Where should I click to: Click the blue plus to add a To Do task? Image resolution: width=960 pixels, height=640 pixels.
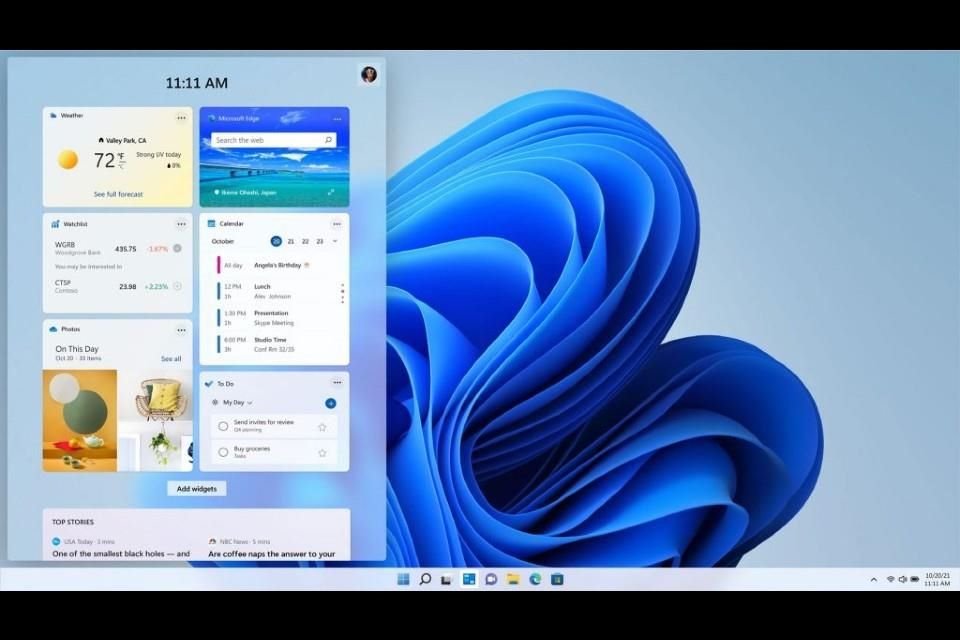coord(331,403)
